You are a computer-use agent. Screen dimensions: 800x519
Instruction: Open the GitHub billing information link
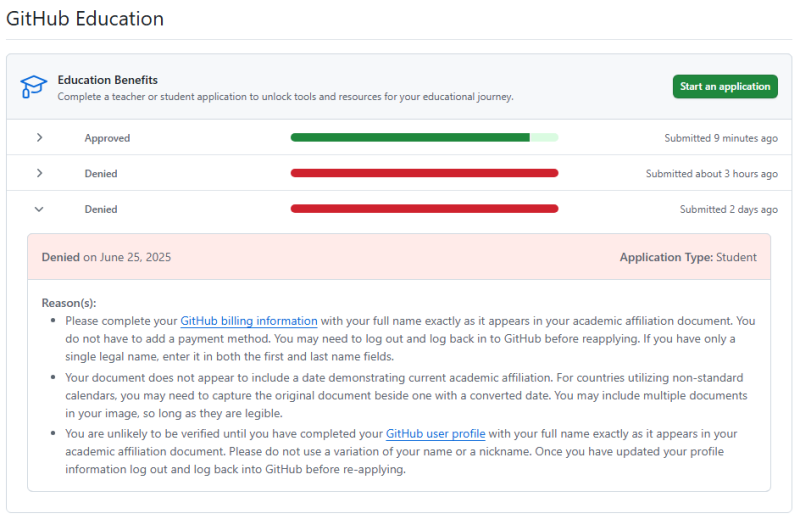(249, 321)
